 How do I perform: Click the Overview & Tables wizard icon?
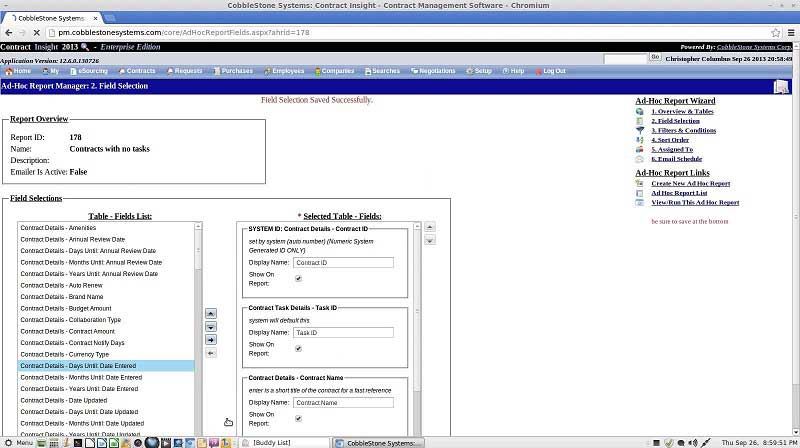pyautogui.click(x=639, y=111)
